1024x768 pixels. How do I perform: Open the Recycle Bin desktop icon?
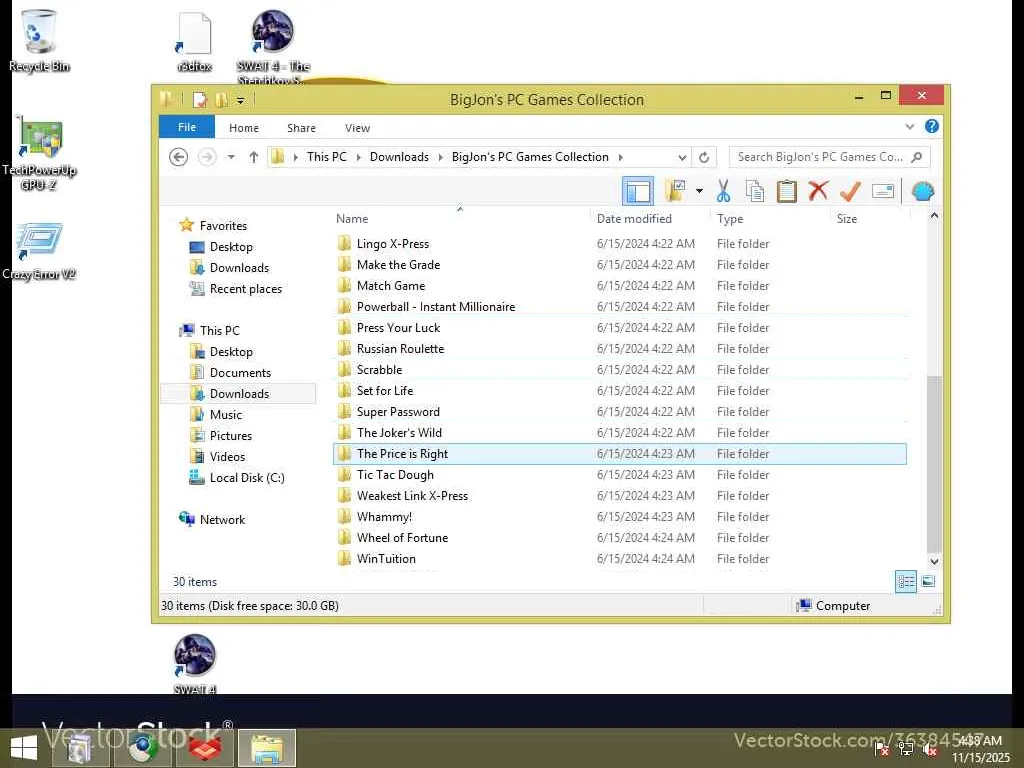[39, 41]
